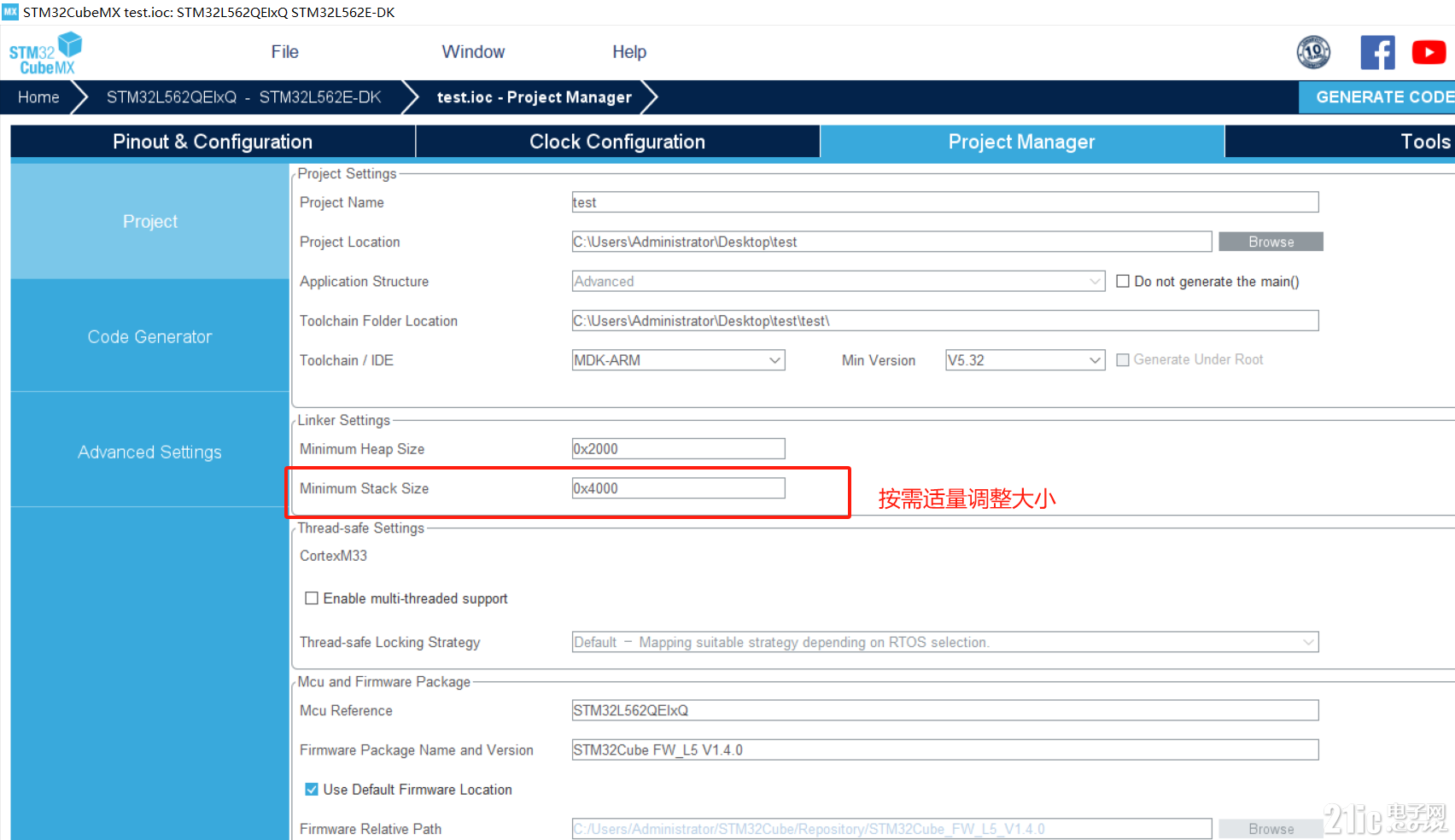Click the Minimum Heap Size field

coord(678,449)
